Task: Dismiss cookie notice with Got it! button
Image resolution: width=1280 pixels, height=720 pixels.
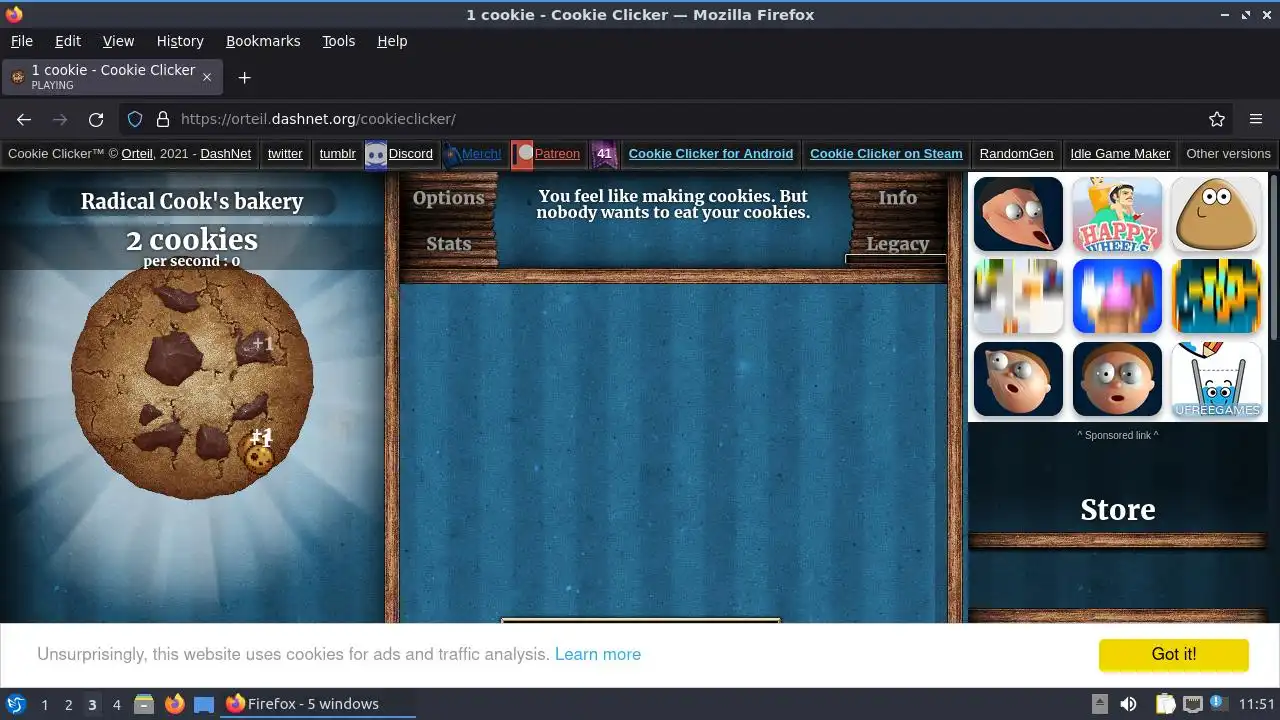Action: (1173, 654)
